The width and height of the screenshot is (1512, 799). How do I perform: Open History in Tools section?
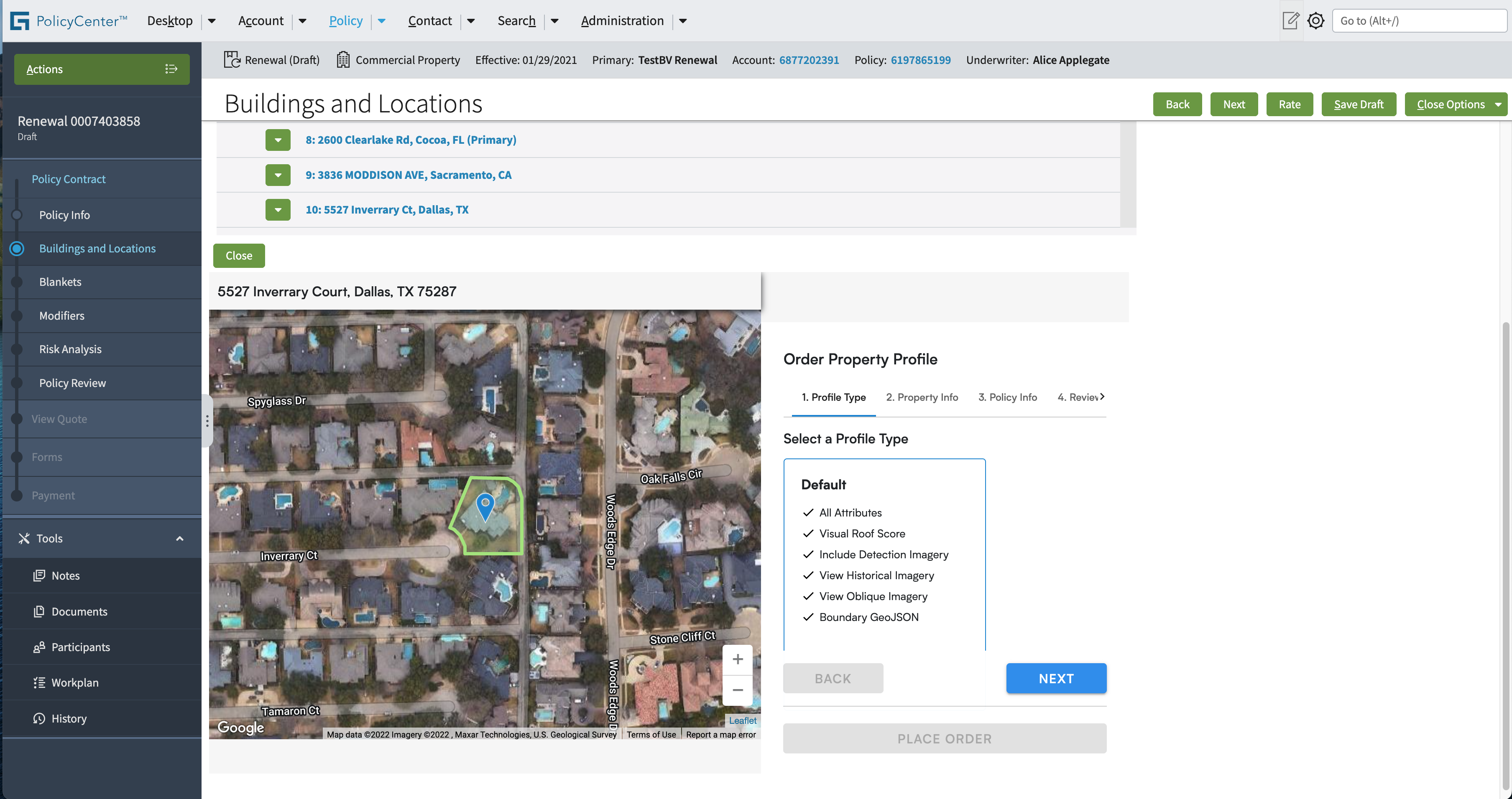(x=69, y=718)
